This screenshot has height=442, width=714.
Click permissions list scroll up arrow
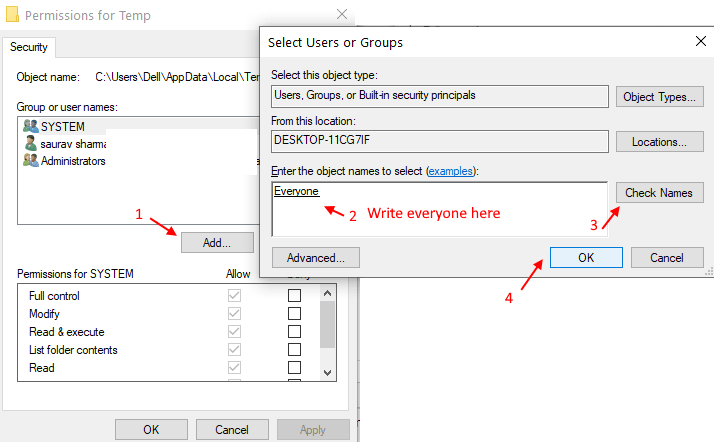[327, 293]
